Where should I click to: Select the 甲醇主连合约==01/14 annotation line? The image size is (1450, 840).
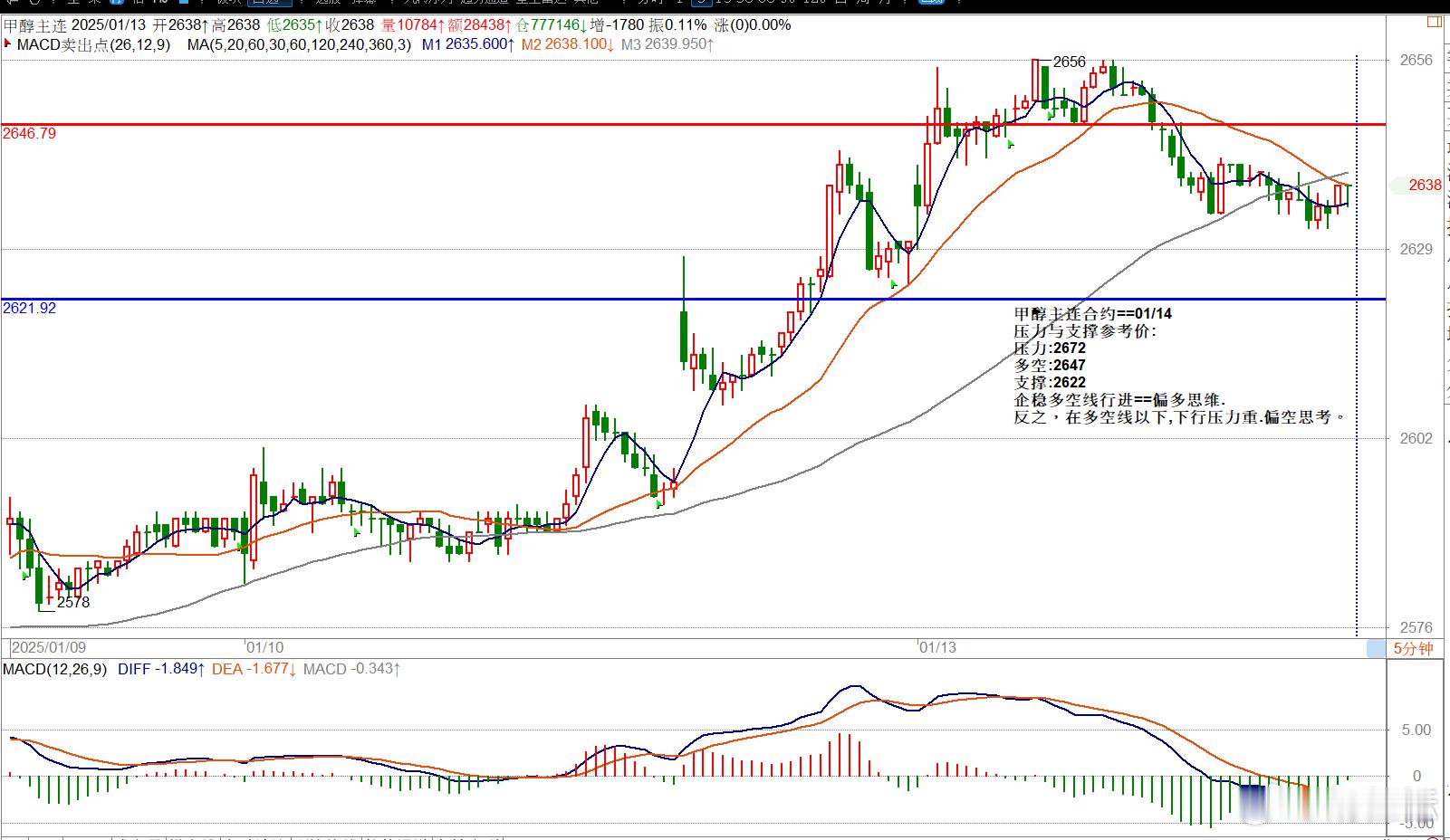(1093, 314)
